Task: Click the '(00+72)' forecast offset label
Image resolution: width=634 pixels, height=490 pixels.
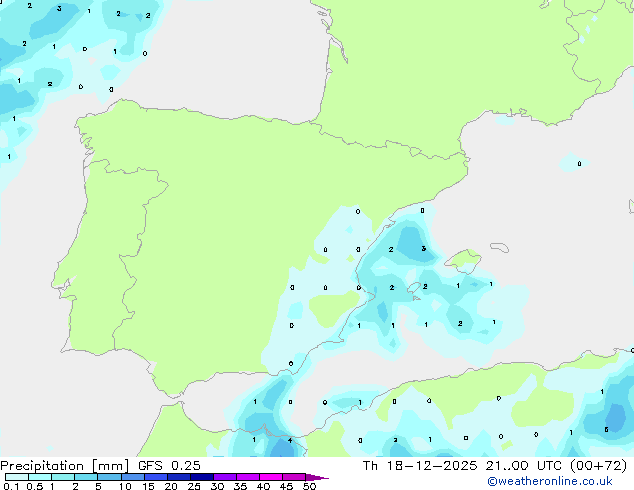Action: tap(598, 465)
